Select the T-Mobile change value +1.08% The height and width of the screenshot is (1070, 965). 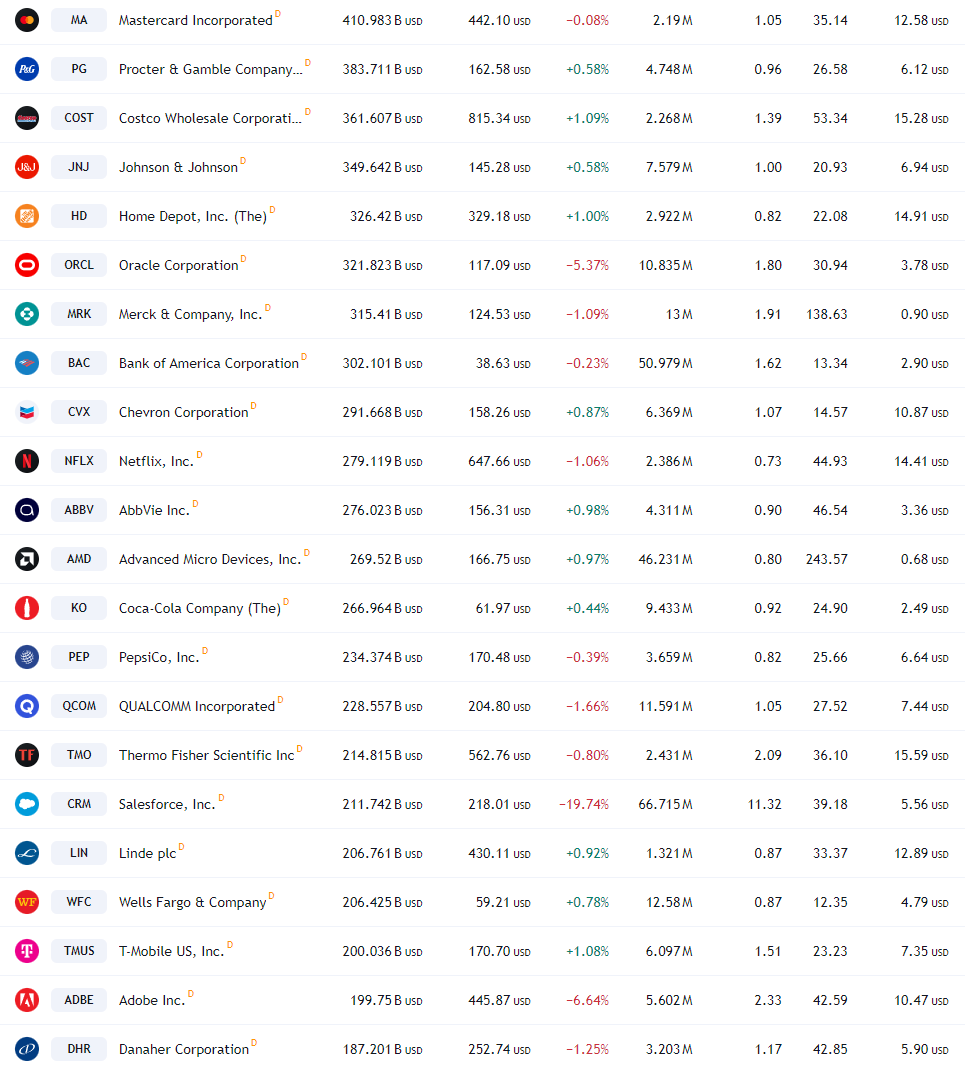[x=587, y=951]
